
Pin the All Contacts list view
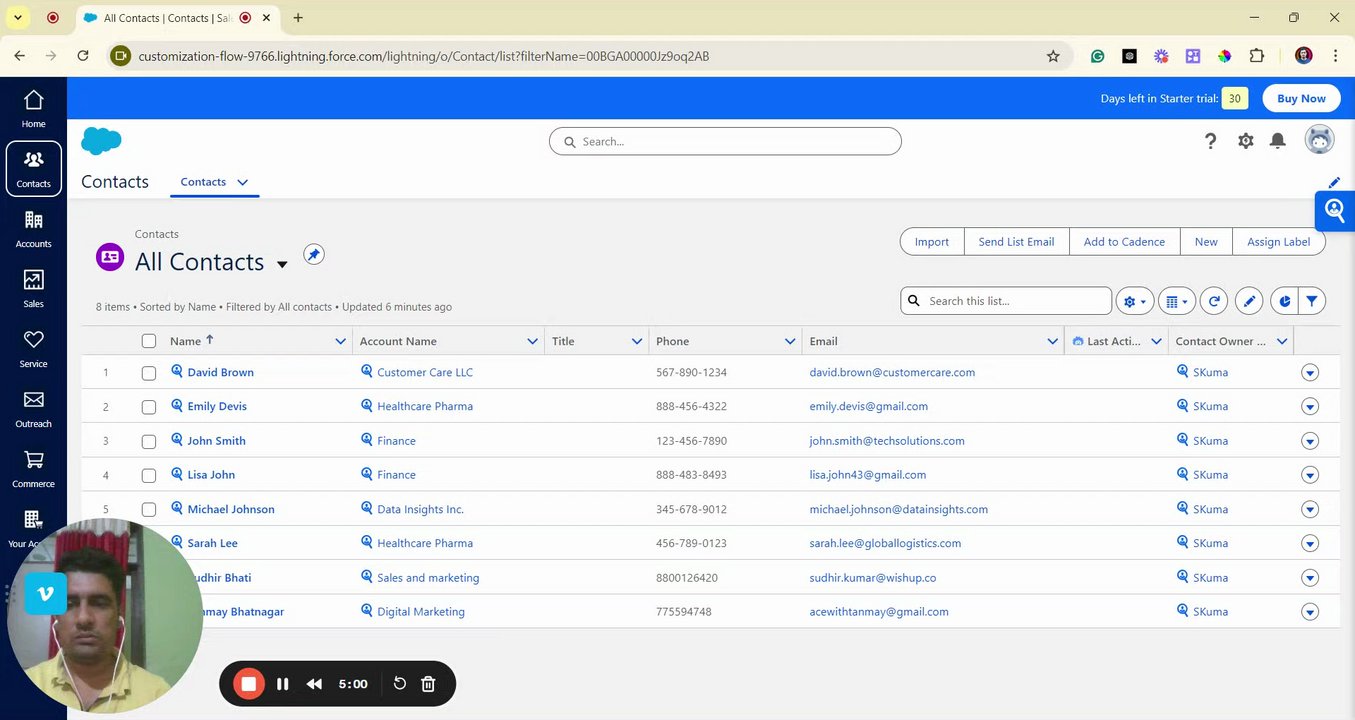click(314, 255)
